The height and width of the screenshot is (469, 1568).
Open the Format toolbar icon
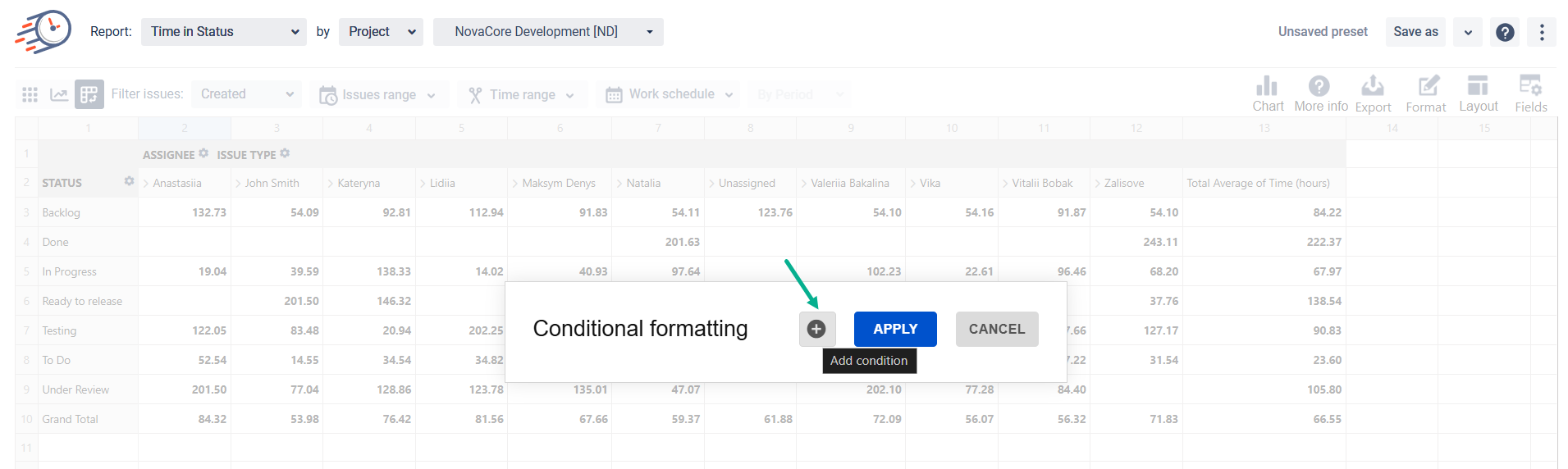point(1426,93)
